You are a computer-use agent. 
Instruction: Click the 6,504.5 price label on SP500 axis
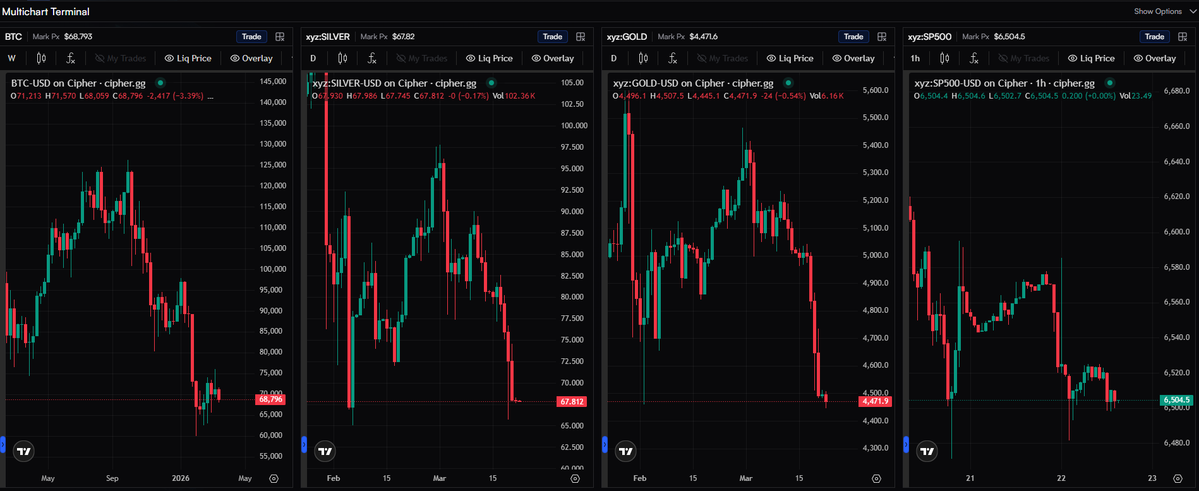click(1177, 400)
